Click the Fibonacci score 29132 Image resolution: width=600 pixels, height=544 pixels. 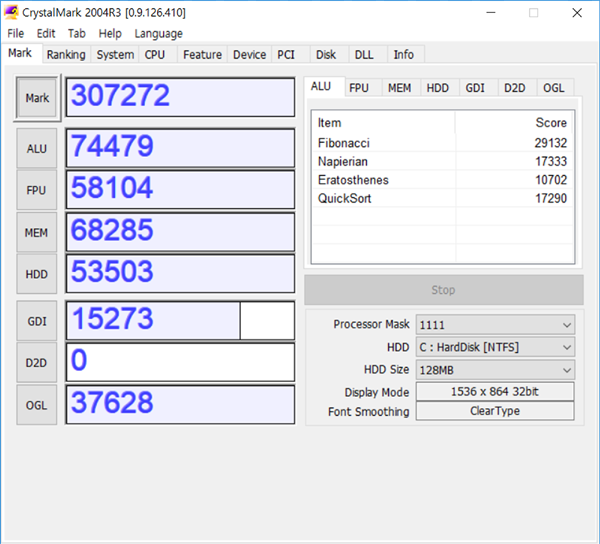(x=551, y=143)
